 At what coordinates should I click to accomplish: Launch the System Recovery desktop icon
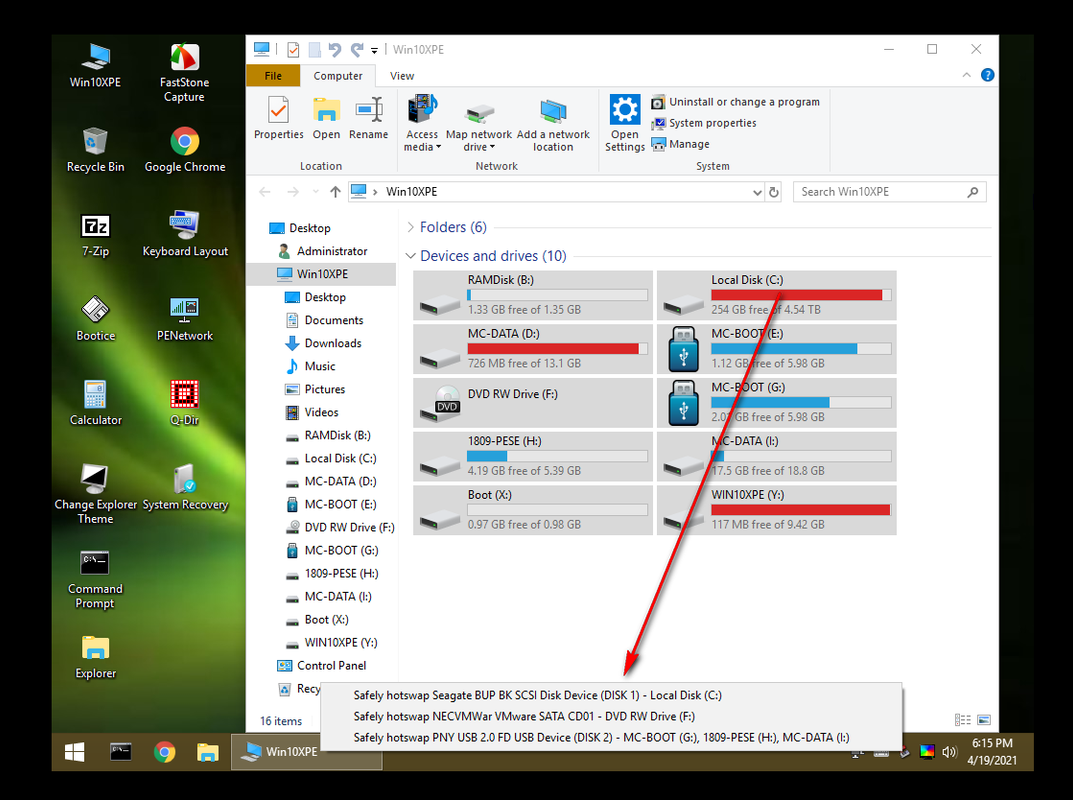click(x=185, y=487)
